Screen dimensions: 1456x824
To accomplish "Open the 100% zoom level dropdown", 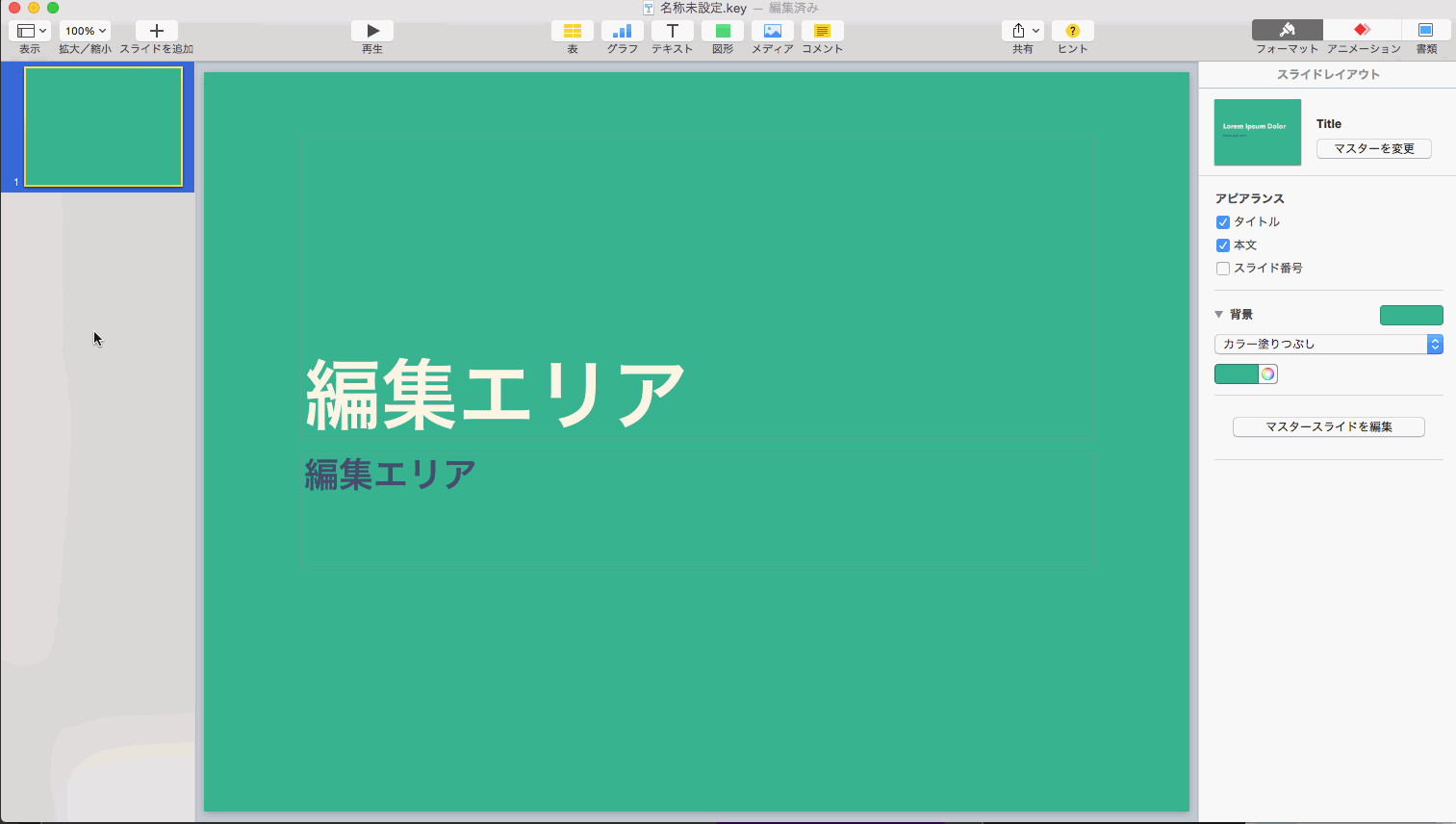I will coord(85,31).
